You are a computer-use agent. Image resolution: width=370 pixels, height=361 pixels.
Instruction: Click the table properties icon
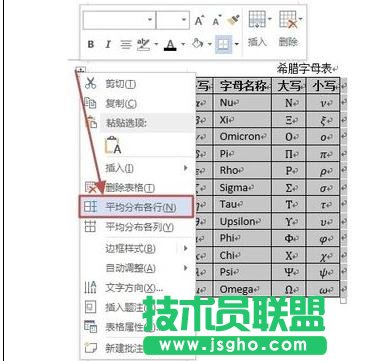click(x=91, y=327)
